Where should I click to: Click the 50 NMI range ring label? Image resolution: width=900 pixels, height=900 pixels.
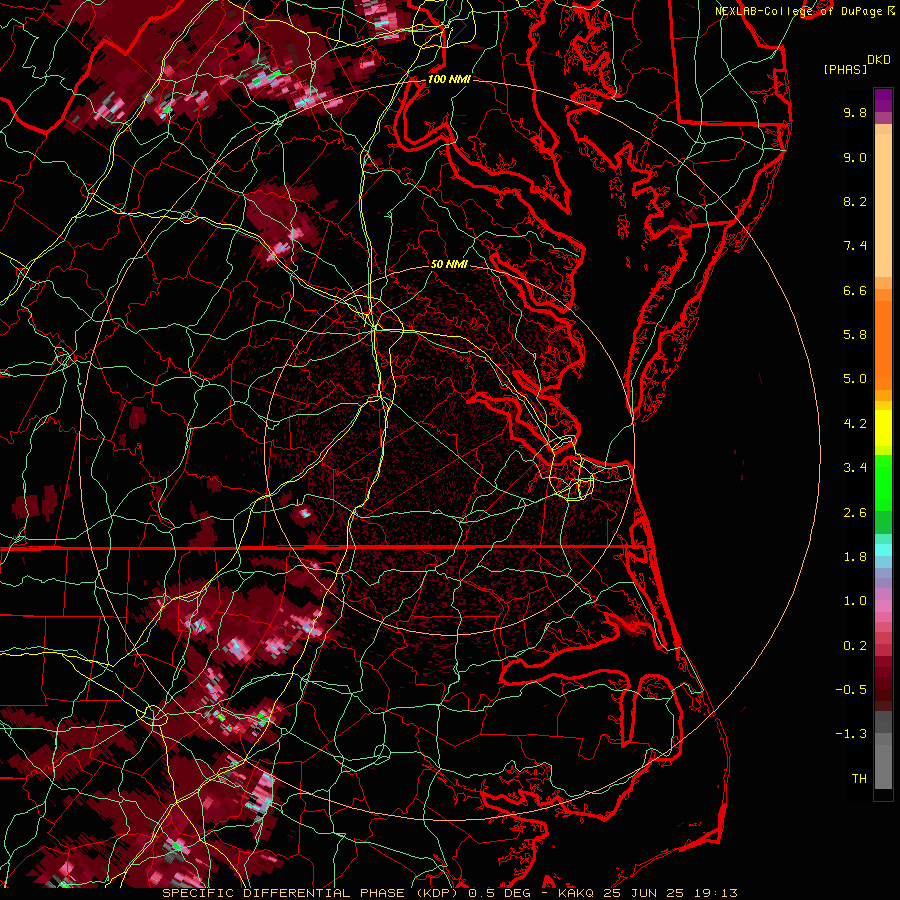449,264
